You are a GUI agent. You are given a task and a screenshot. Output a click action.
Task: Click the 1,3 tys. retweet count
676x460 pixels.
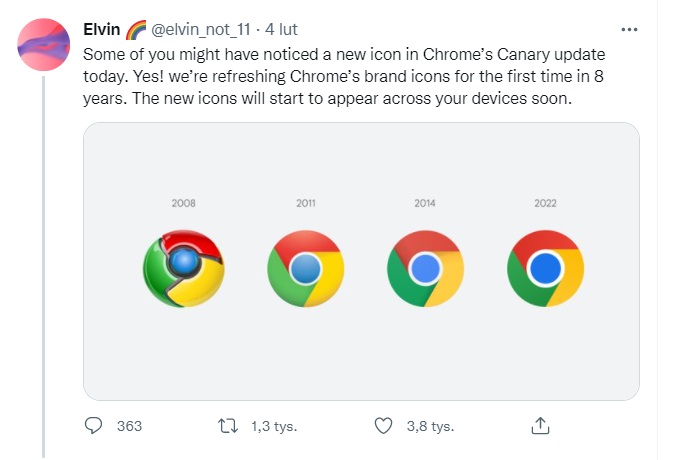273,426
